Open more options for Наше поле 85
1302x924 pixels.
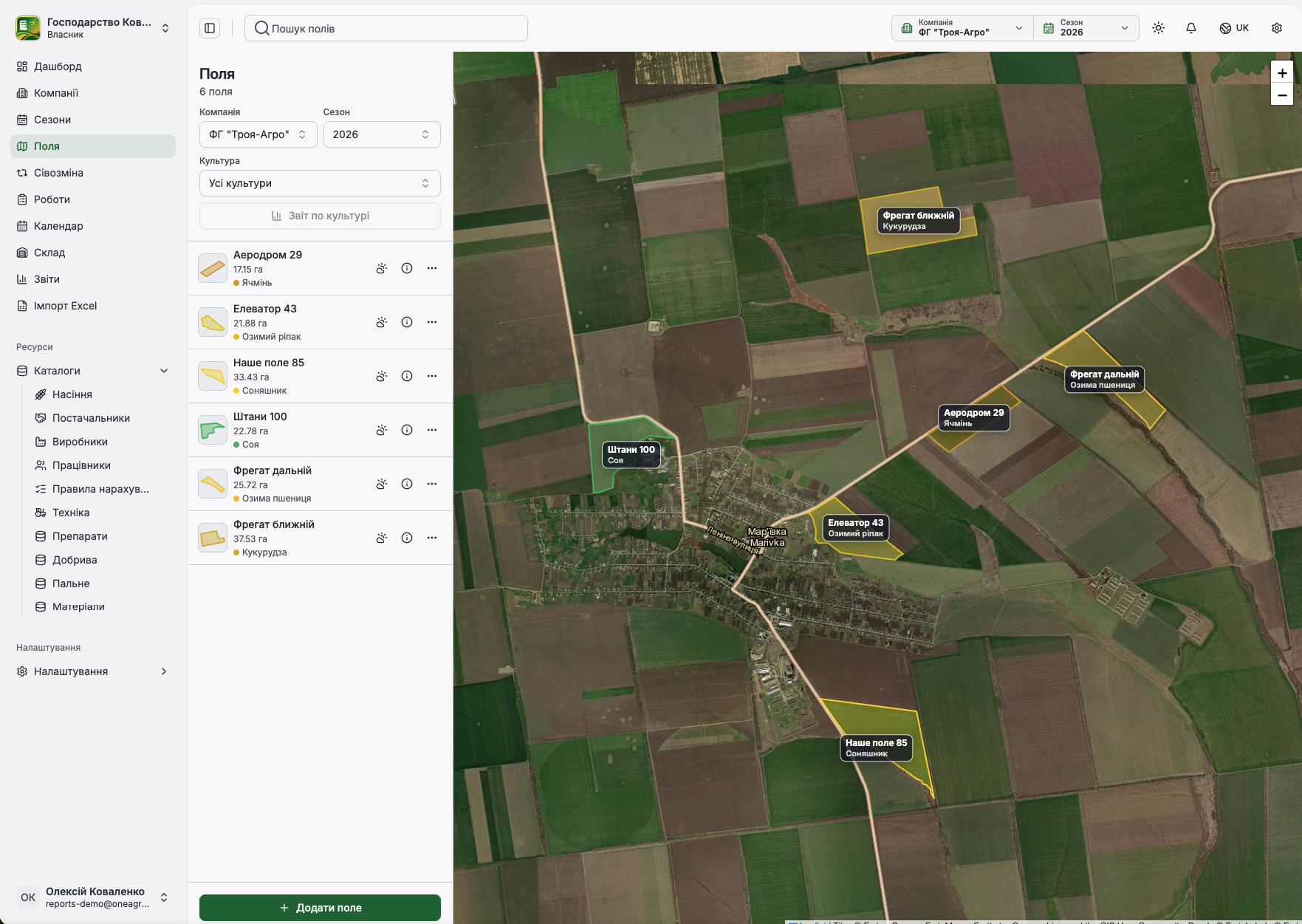pos(432,376)
